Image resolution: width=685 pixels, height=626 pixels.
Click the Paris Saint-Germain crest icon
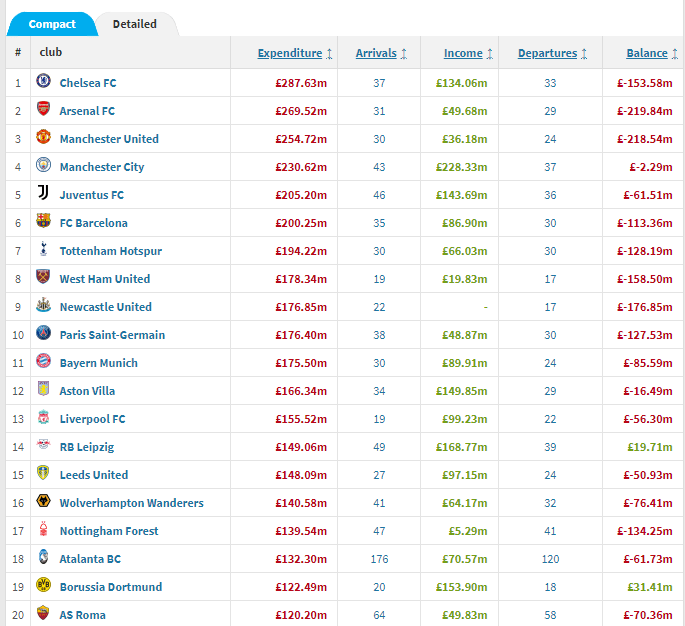[x=43, y=332]
